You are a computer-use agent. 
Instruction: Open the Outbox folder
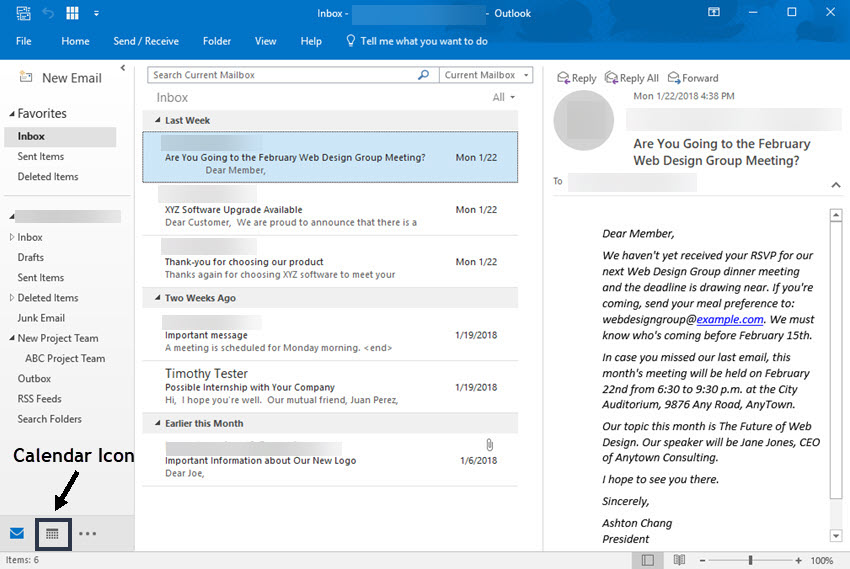tap(34, 379)
